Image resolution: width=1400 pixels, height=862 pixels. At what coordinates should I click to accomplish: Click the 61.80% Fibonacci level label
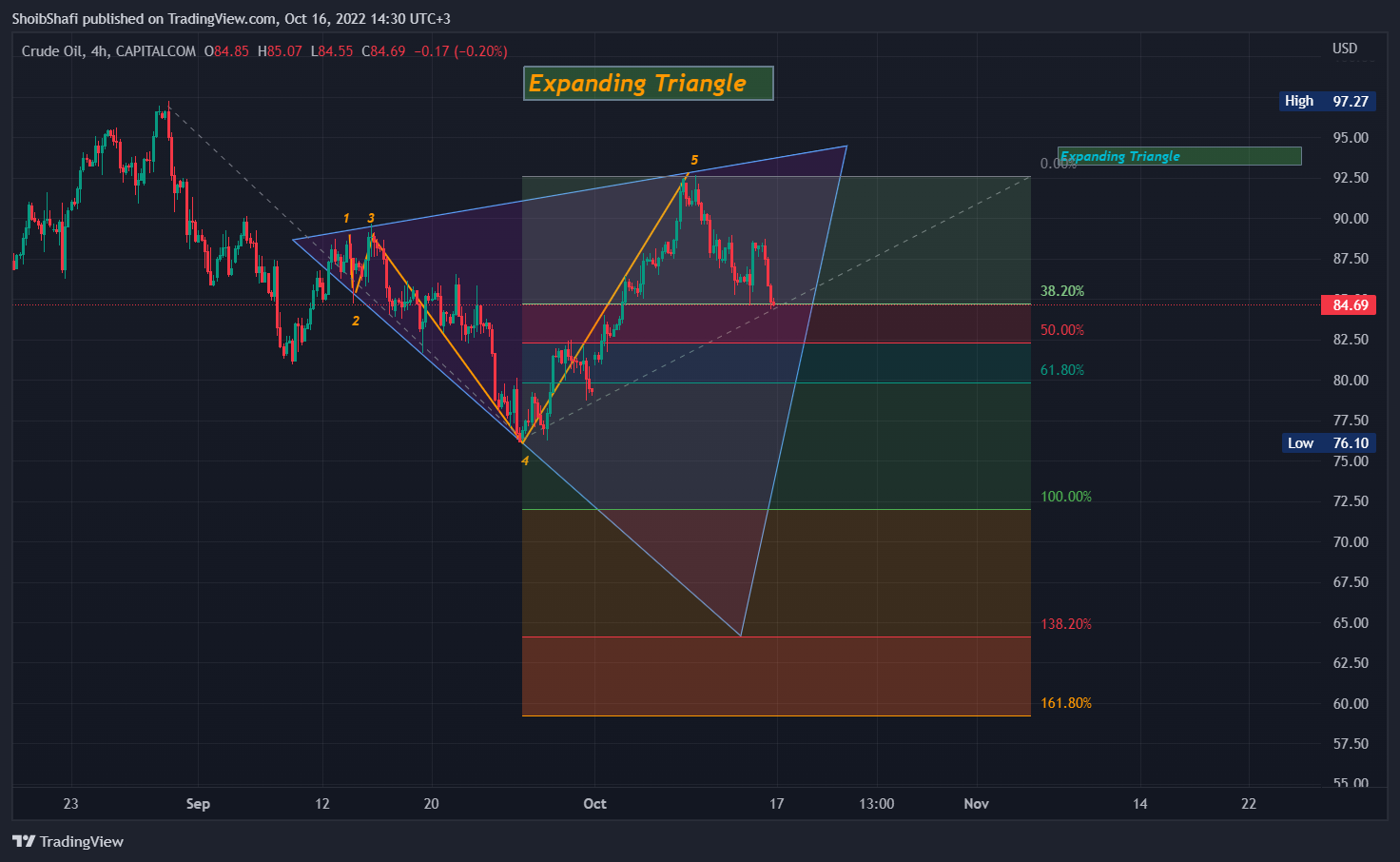[x=1062, y=370]
